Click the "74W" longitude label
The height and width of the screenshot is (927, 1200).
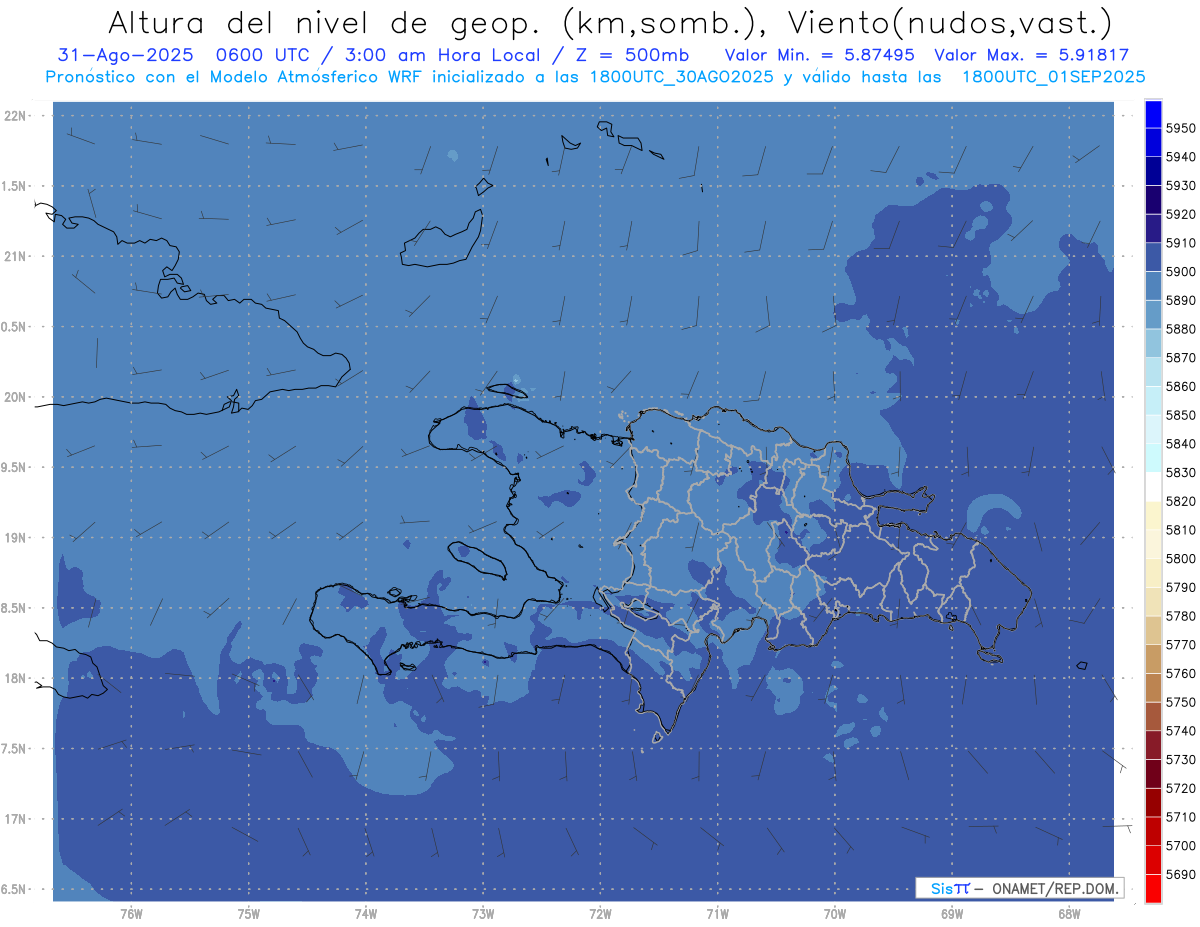[x=366, y=913]
